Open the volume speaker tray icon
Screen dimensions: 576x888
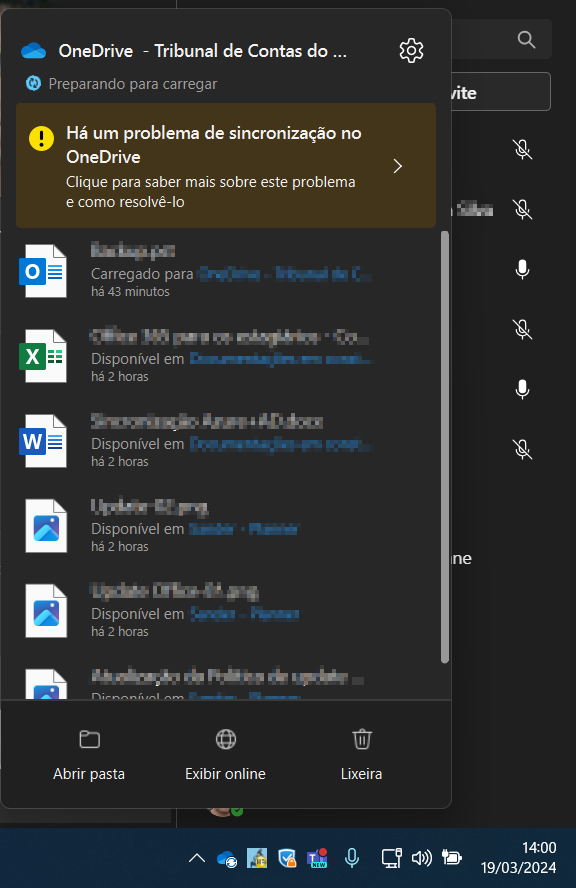[421, 859]
